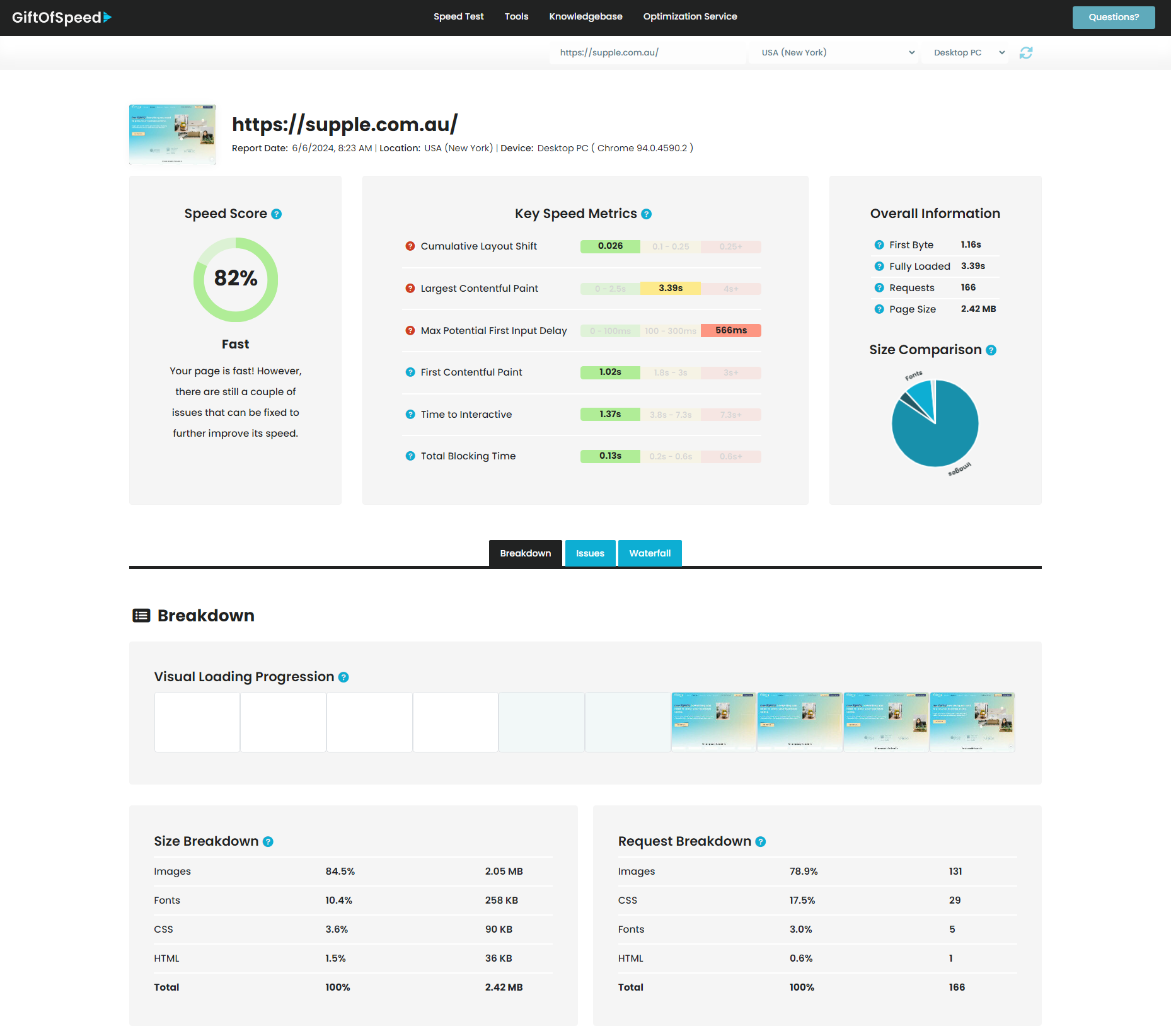Screen dimensions: 1171x1036
Task: Switch to the Issues tab
Action: [x=590, y=553]
